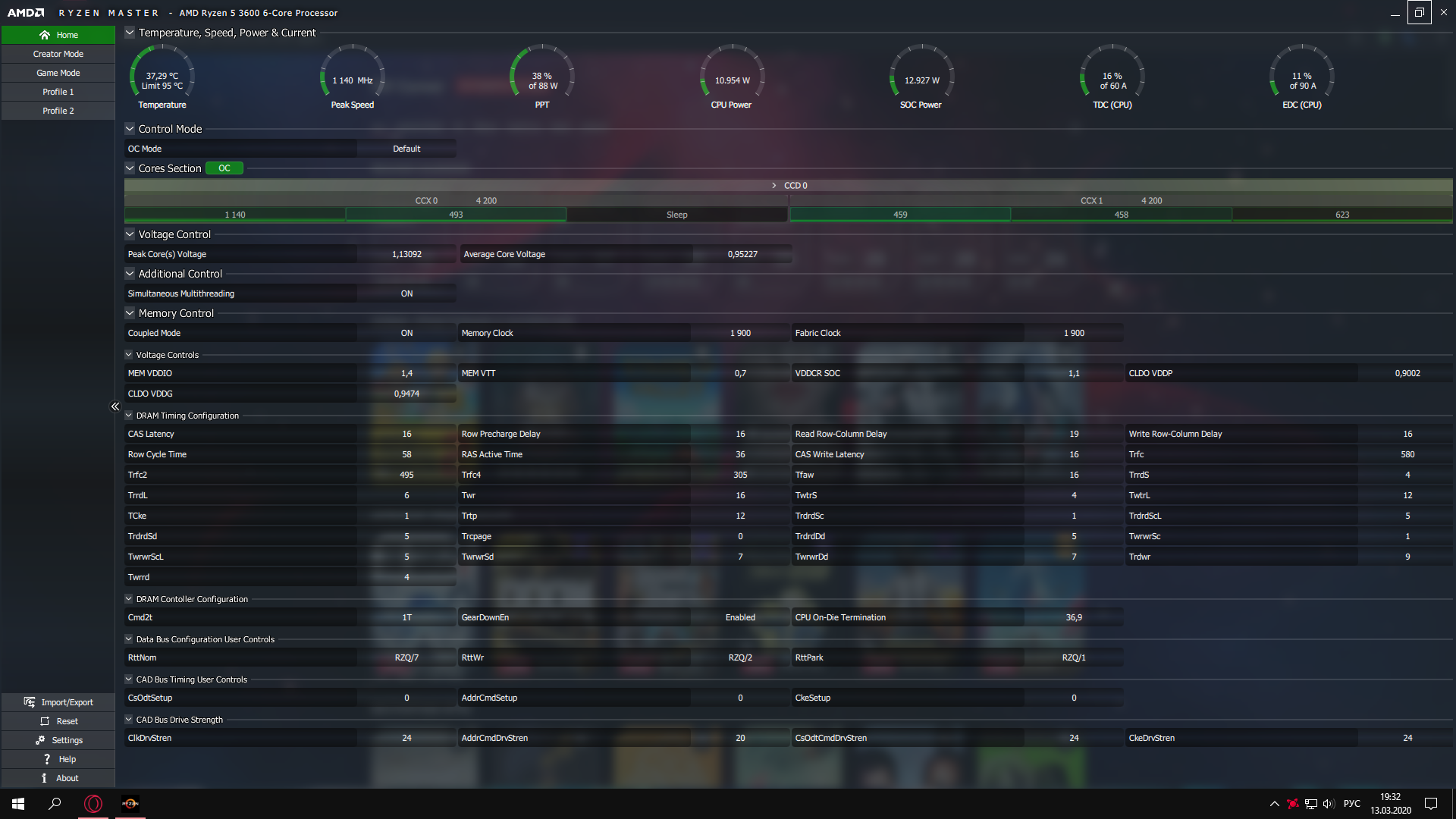Collapse Temperature, Speed, Power & Current section

tap(130, 33)
